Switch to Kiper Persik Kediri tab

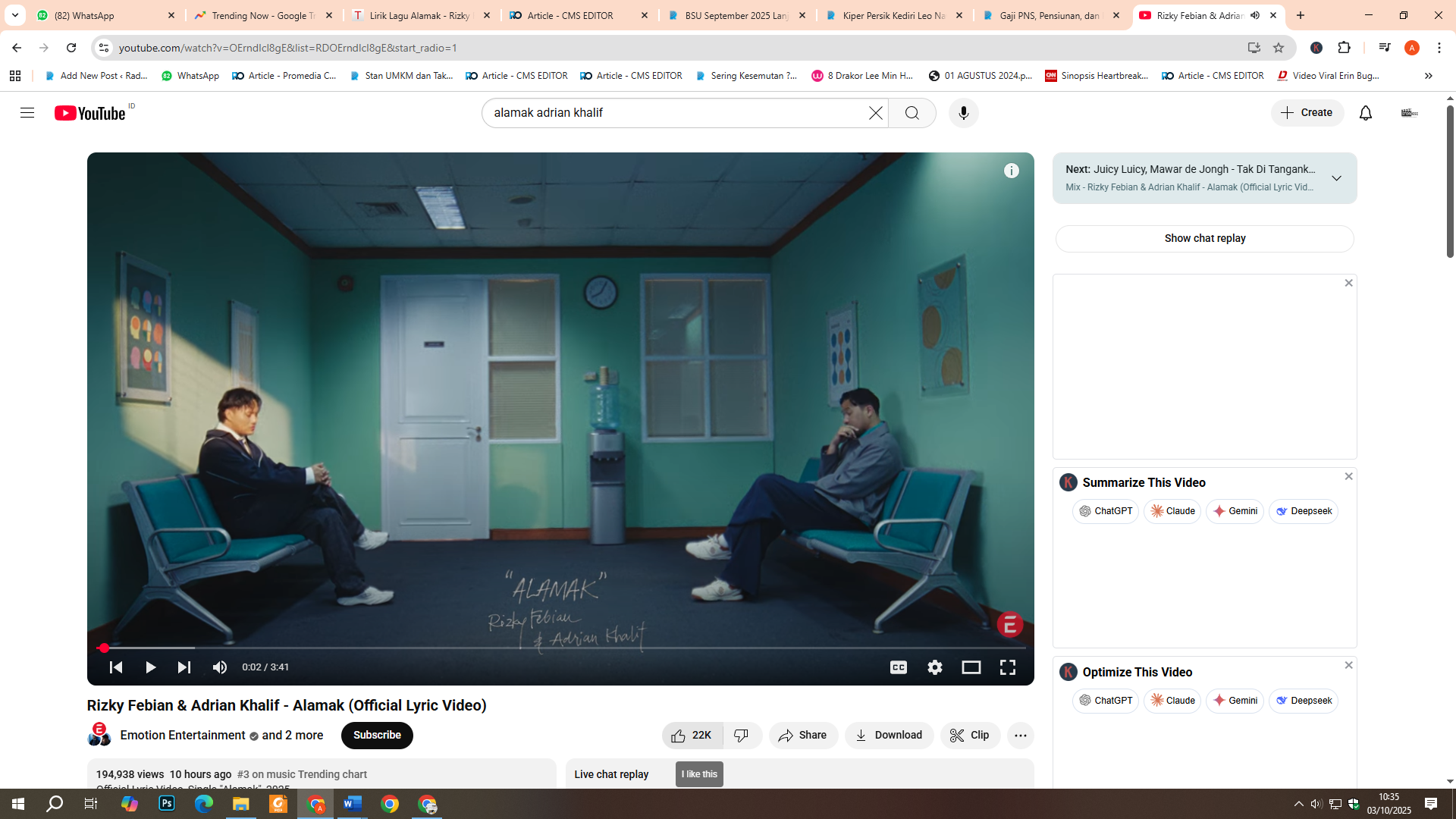(895, 15)
